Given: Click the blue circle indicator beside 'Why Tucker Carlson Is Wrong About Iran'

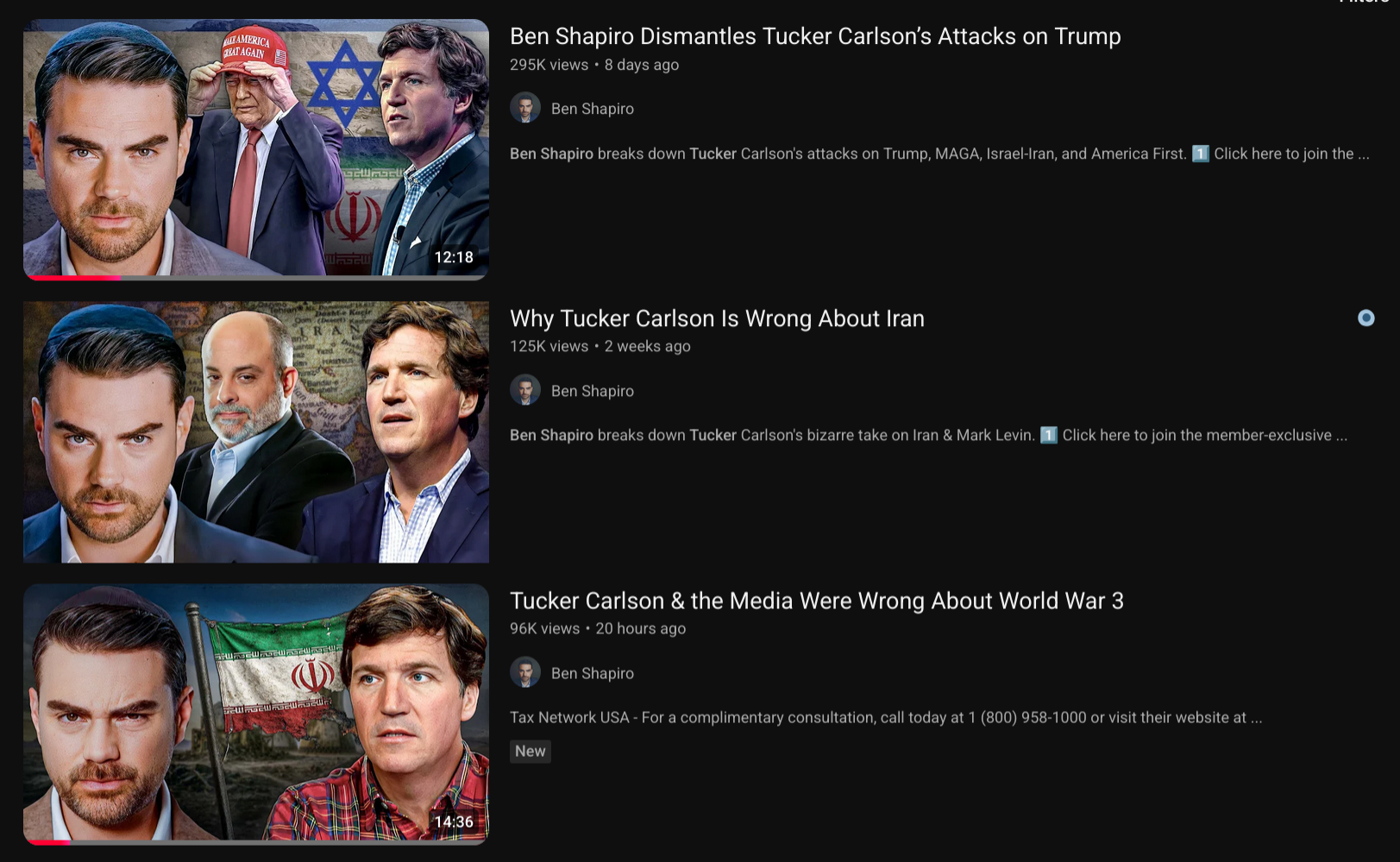Looking at the screenshot, I should pyautogui.click(x=1365, y=318).
